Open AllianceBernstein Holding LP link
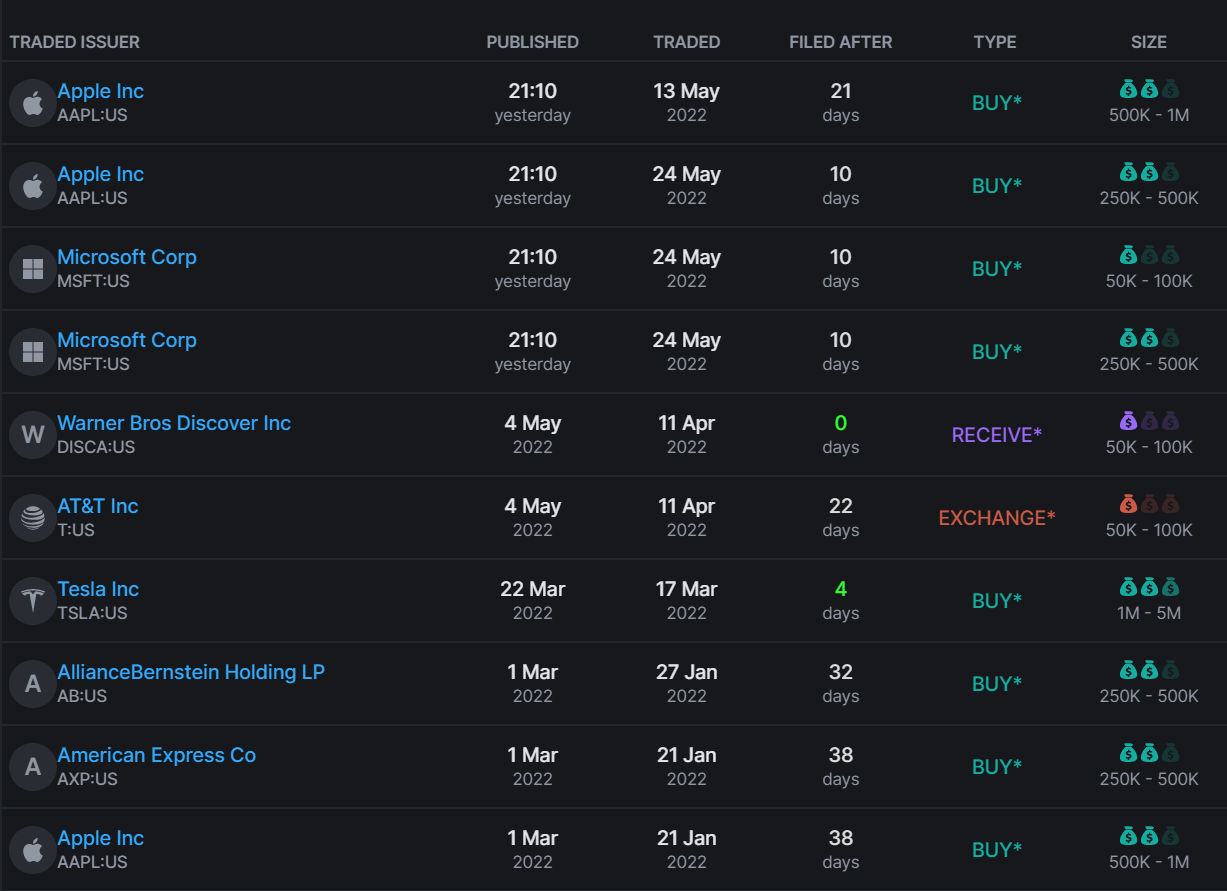1227x891 pixels. 191,672
